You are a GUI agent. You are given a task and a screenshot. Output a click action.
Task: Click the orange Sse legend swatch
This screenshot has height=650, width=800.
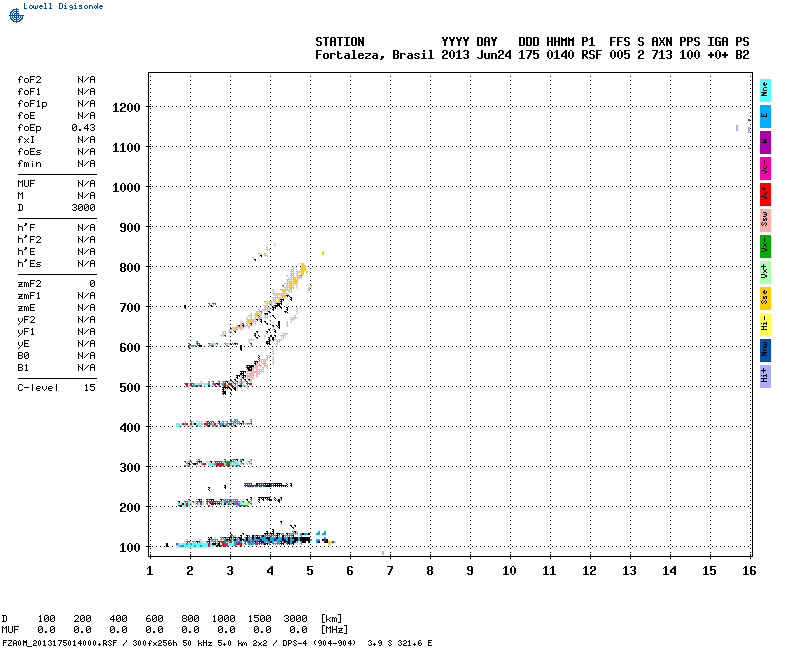[765, 298]
